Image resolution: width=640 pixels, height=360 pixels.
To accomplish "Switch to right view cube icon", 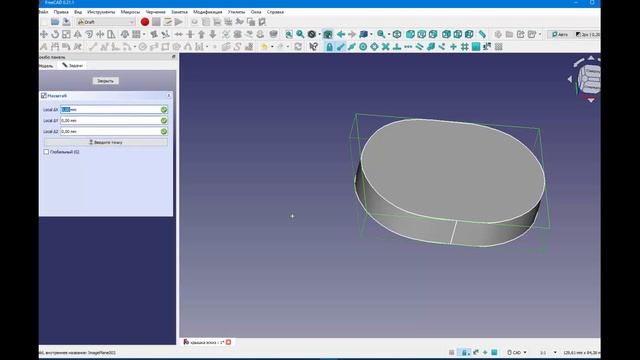I will [x=433, y=35].
